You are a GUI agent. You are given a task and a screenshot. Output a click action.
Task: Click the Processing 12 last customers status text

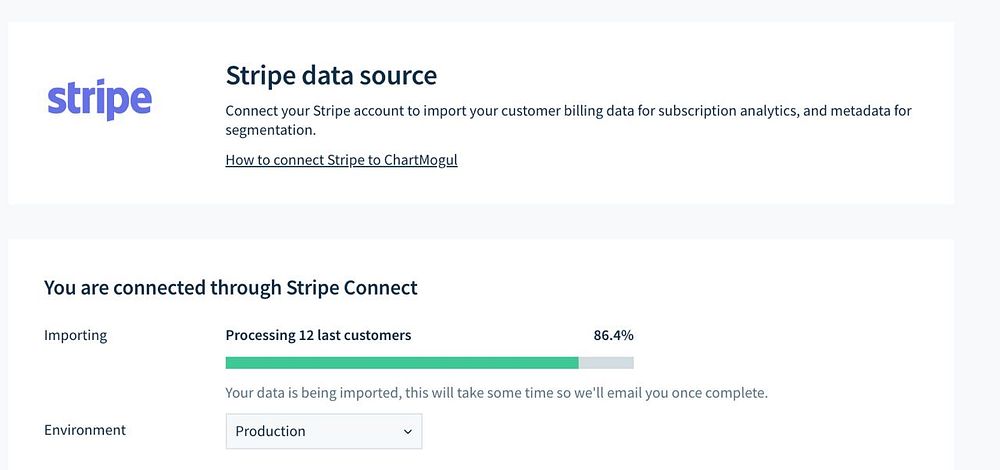[318, 335]
